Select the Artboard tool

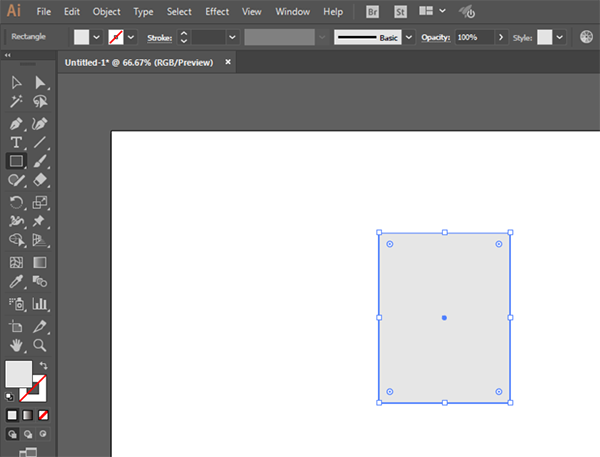[16, 326]
